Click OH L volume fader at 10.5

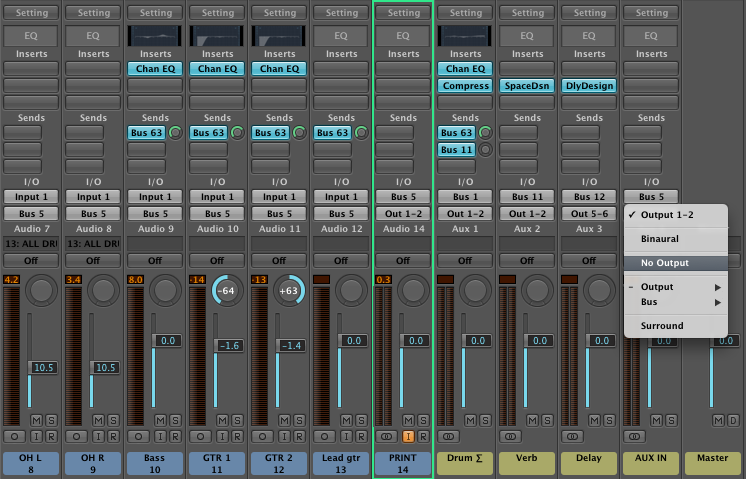pos(43,368)
